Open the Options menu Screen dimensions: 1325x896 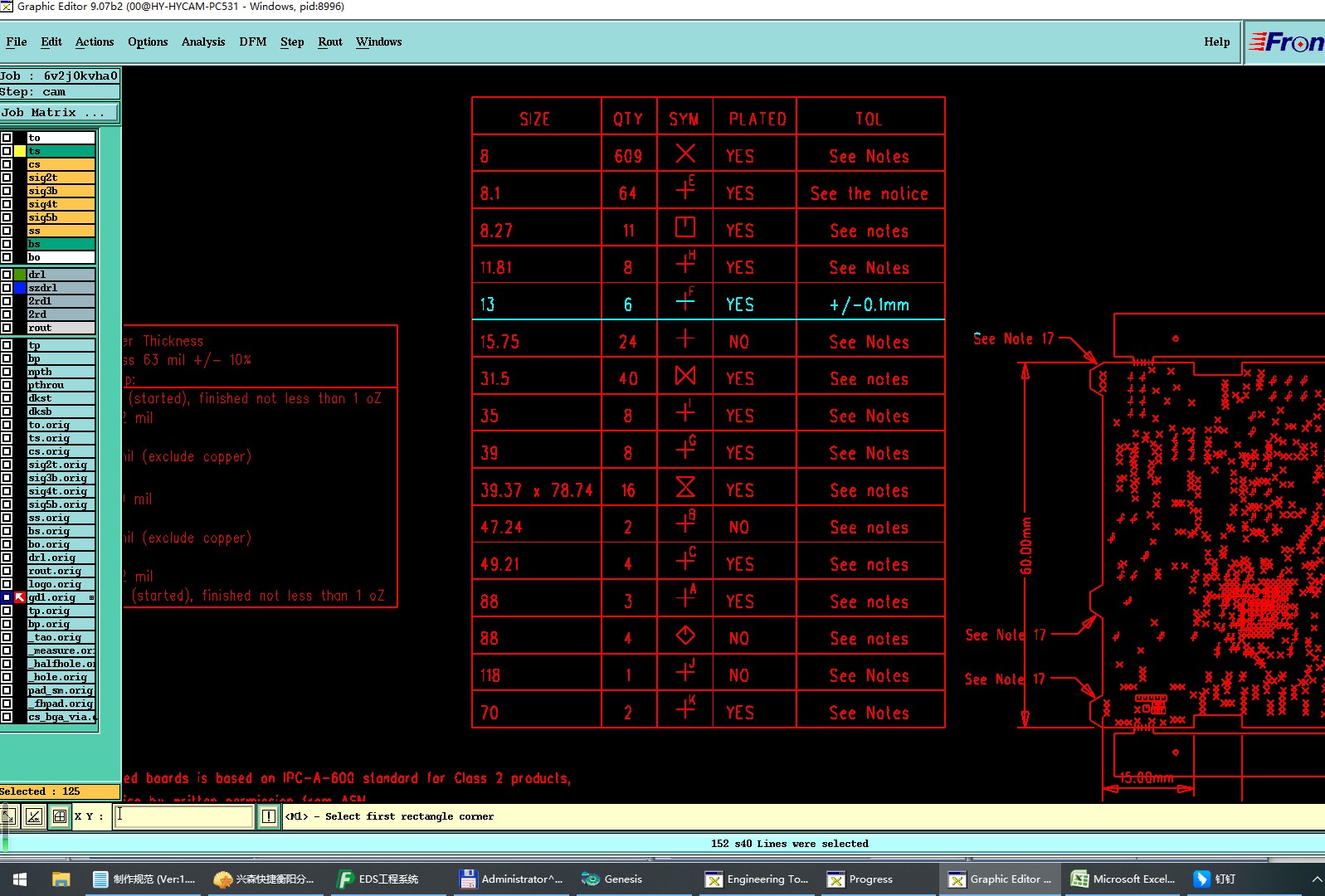(148, 41)
